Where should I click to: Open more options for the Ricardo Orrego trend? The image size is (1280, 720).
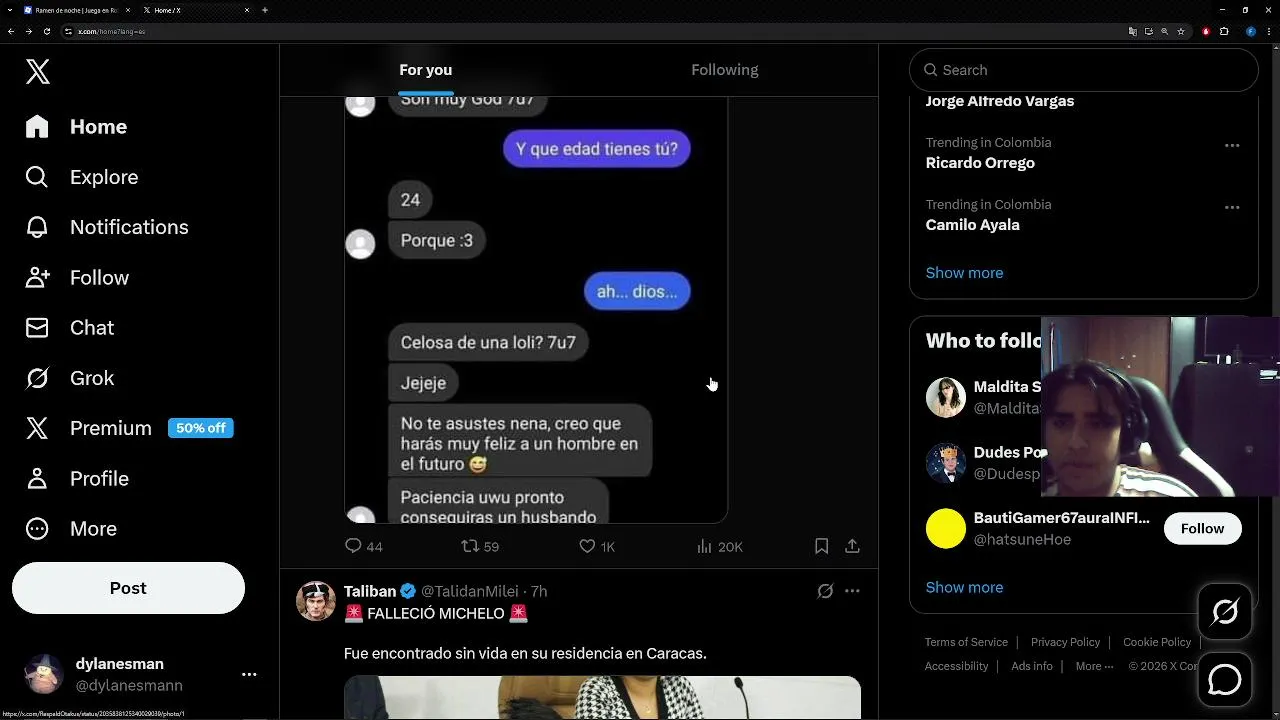click(x=1232, y=145)
